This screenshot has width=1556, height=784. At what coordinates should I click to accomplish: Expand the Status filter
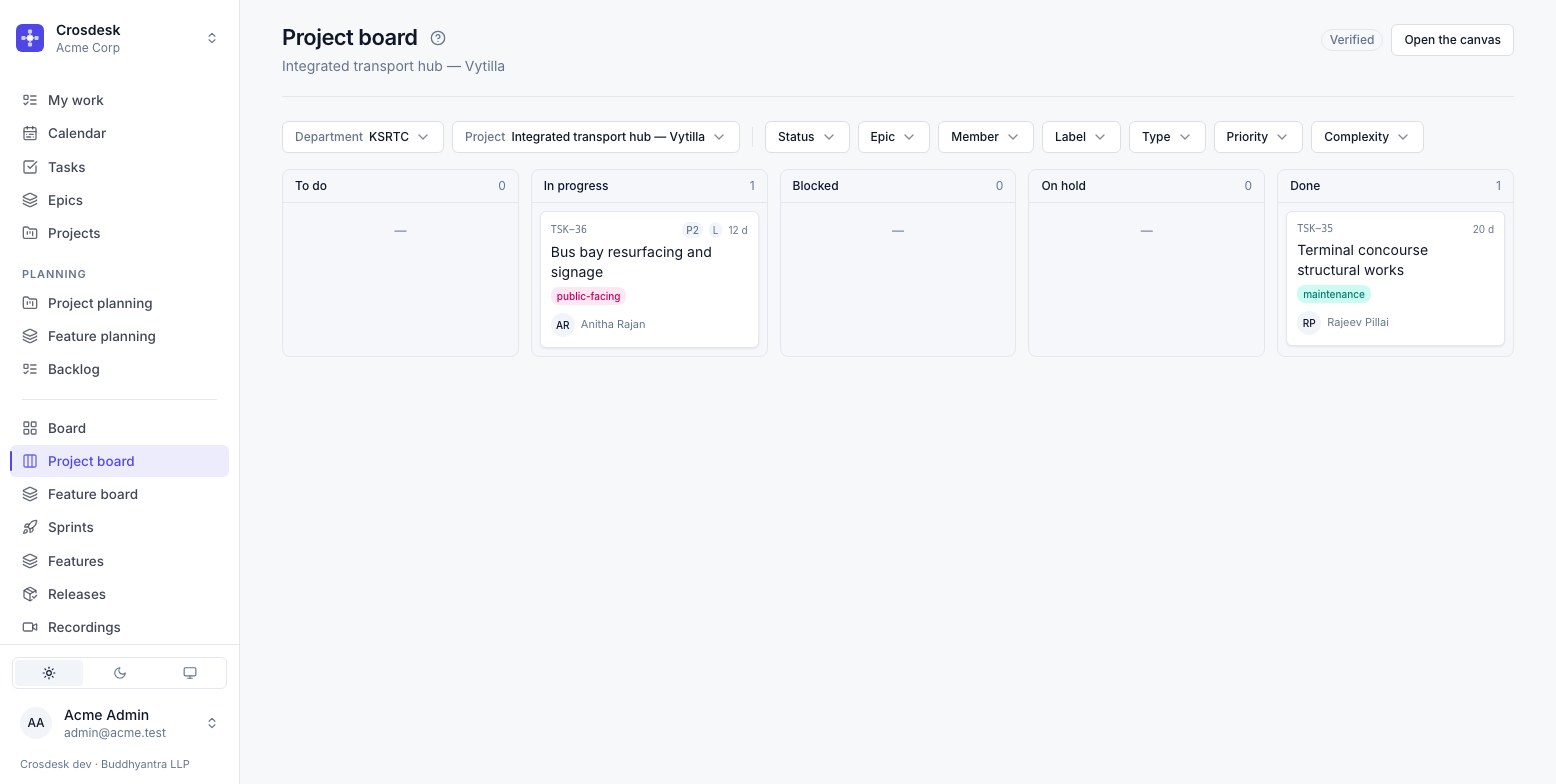coord(807,137)
